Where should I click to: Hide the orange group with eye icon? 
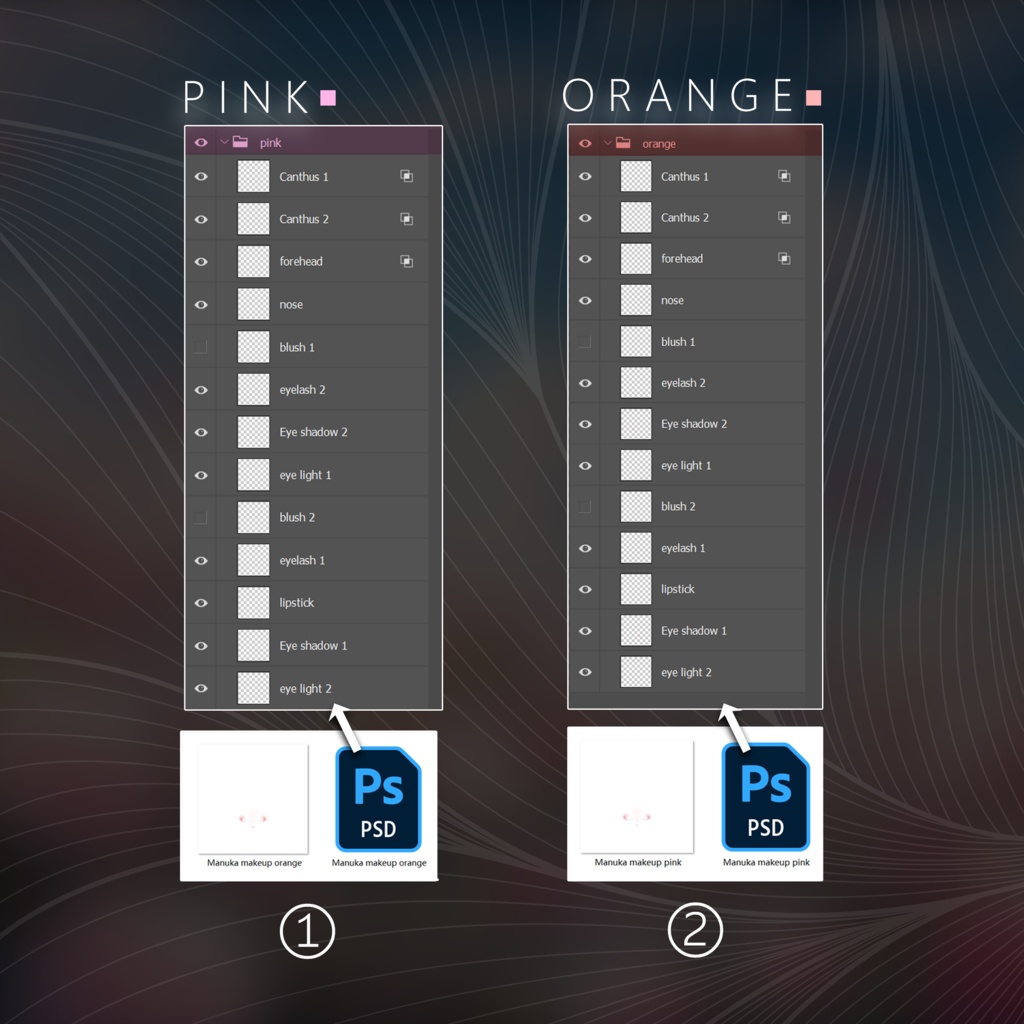585,144
